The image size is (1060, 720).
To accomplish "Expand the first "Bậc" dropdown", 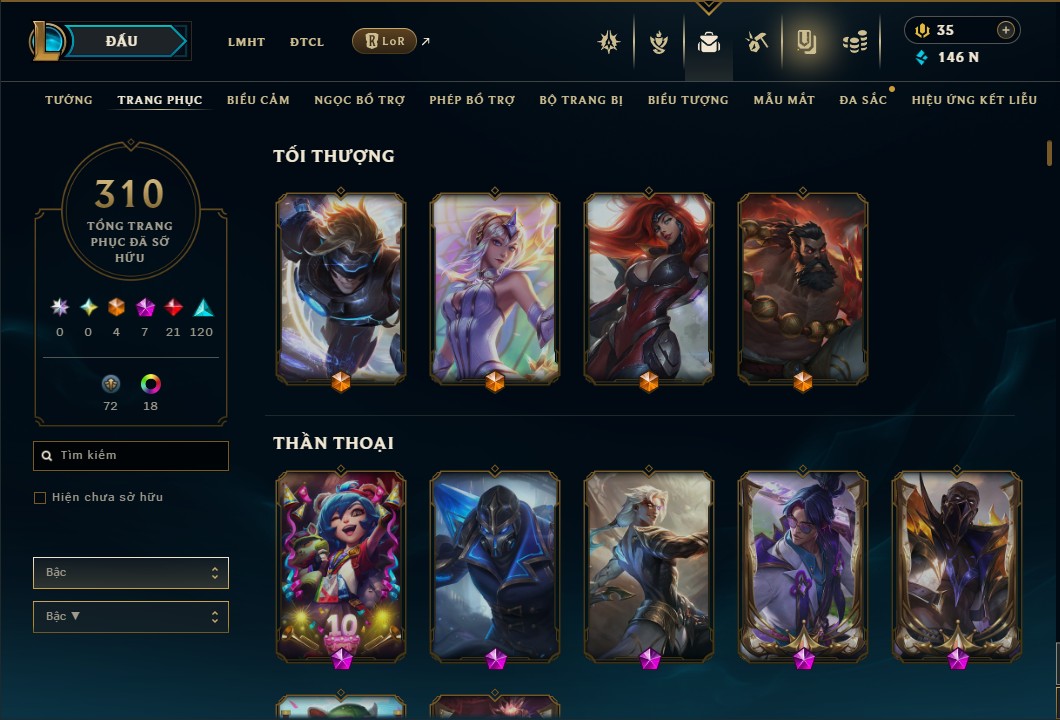I will (x=130, y=573).
